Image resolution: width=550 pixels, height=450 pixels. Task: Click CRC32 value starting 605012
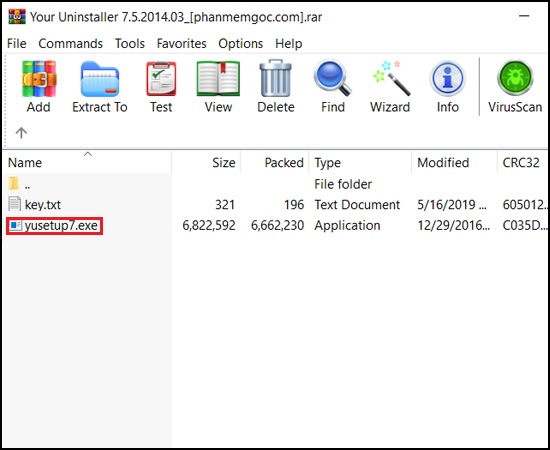(525, 204)
